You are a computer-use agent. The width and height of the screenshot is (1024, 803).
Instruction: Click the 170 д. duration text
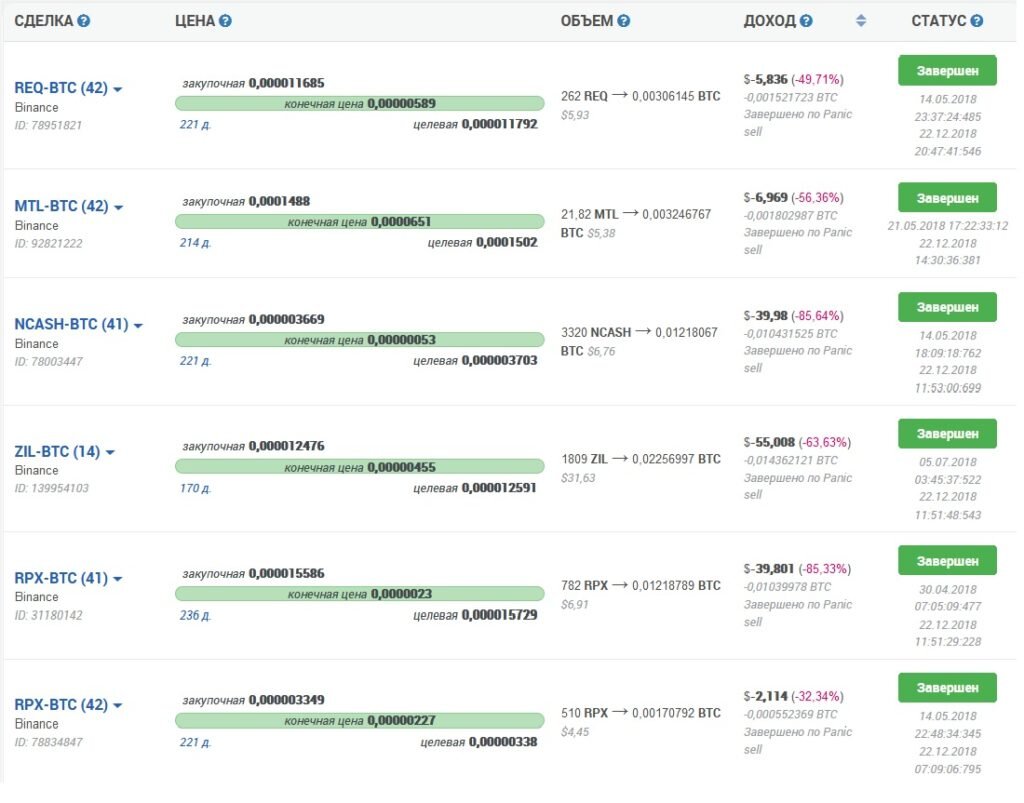(x=195, y=488)
